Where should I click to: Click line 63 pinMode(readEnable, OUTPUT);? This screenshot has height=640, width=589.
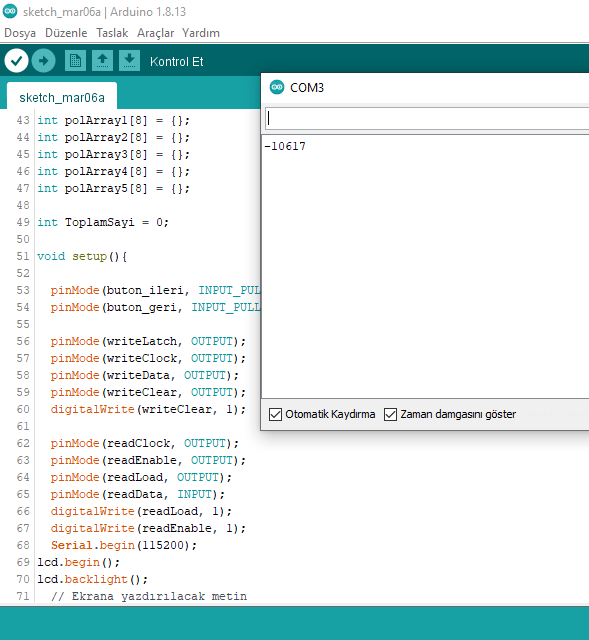(x=148, y=460)
